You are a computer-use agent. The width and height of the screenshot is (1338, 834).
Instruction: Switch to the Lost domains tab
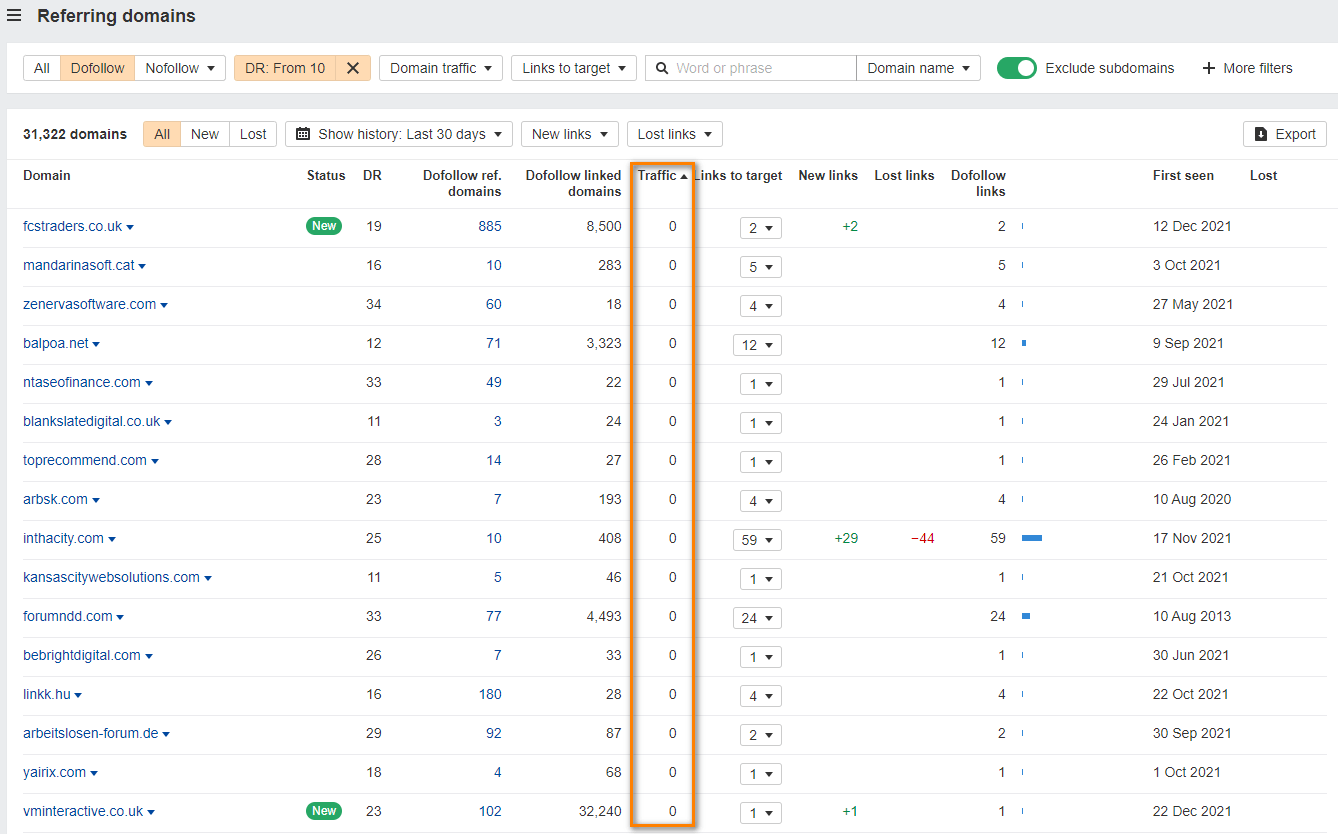coord(252,134)
